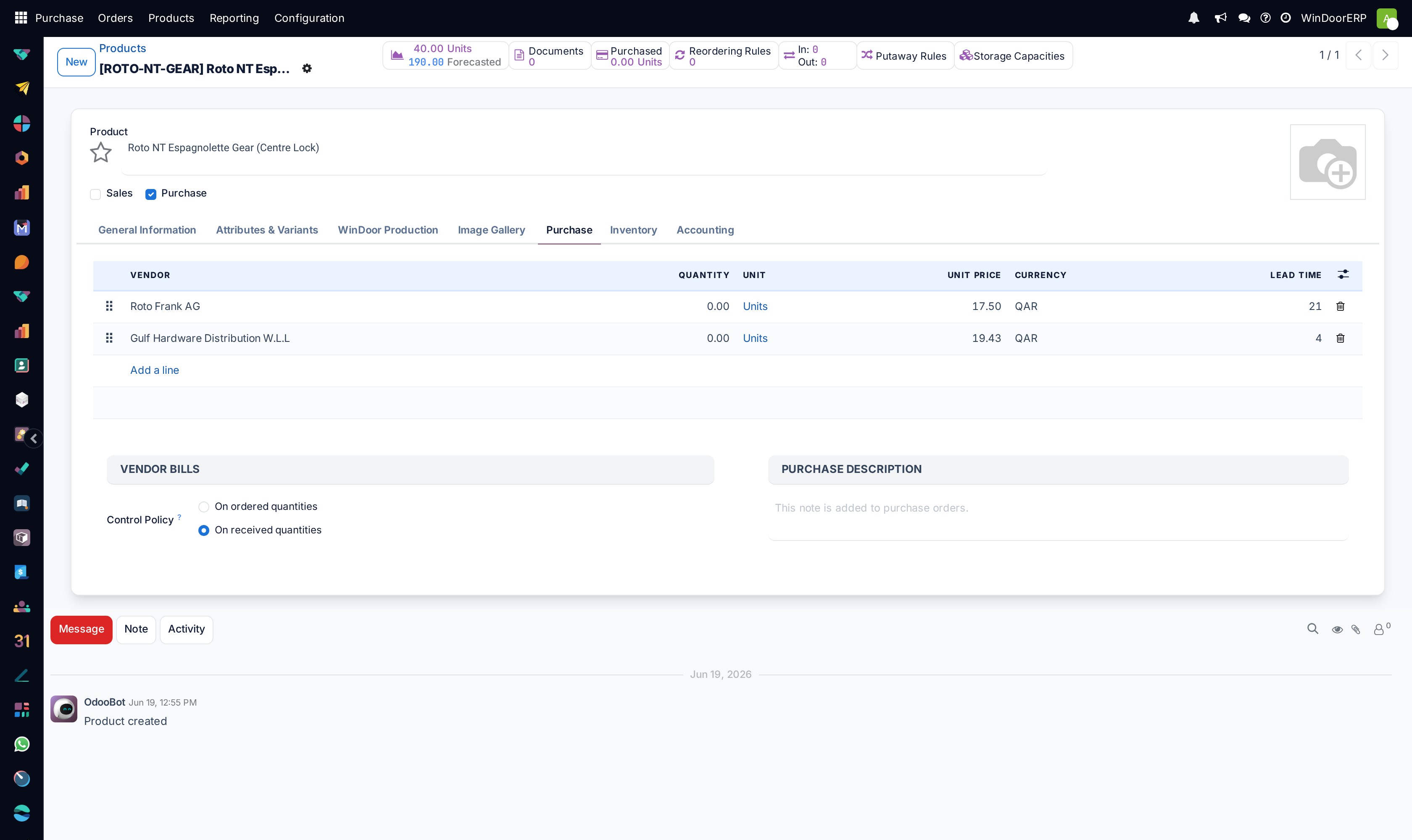Click the New button

pyautogui.click(x=76, y=62)
